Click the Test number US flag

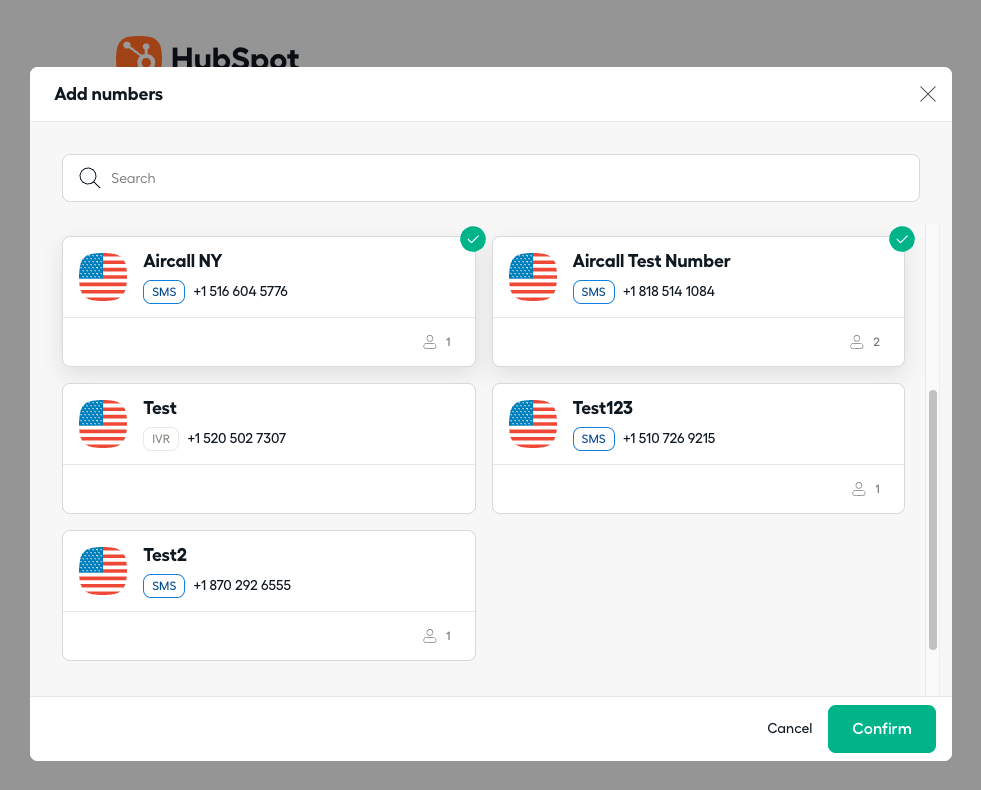(x=103, y=424)
